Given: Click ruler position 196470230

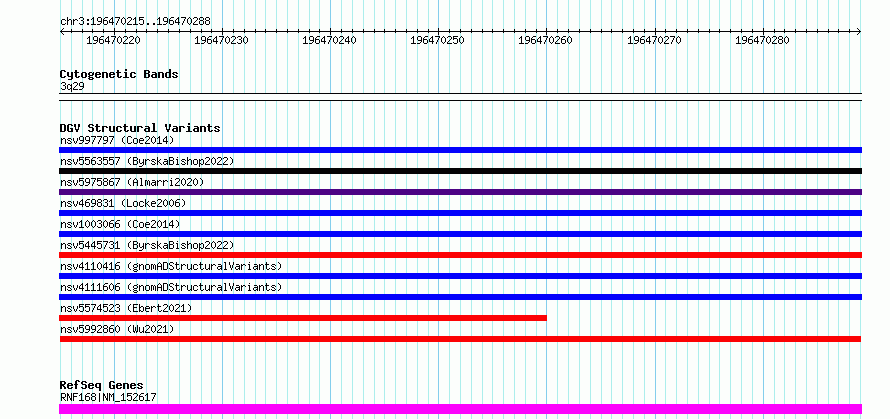Looking at the screenshot, I should pyautogui.click(x=221, y=40).
